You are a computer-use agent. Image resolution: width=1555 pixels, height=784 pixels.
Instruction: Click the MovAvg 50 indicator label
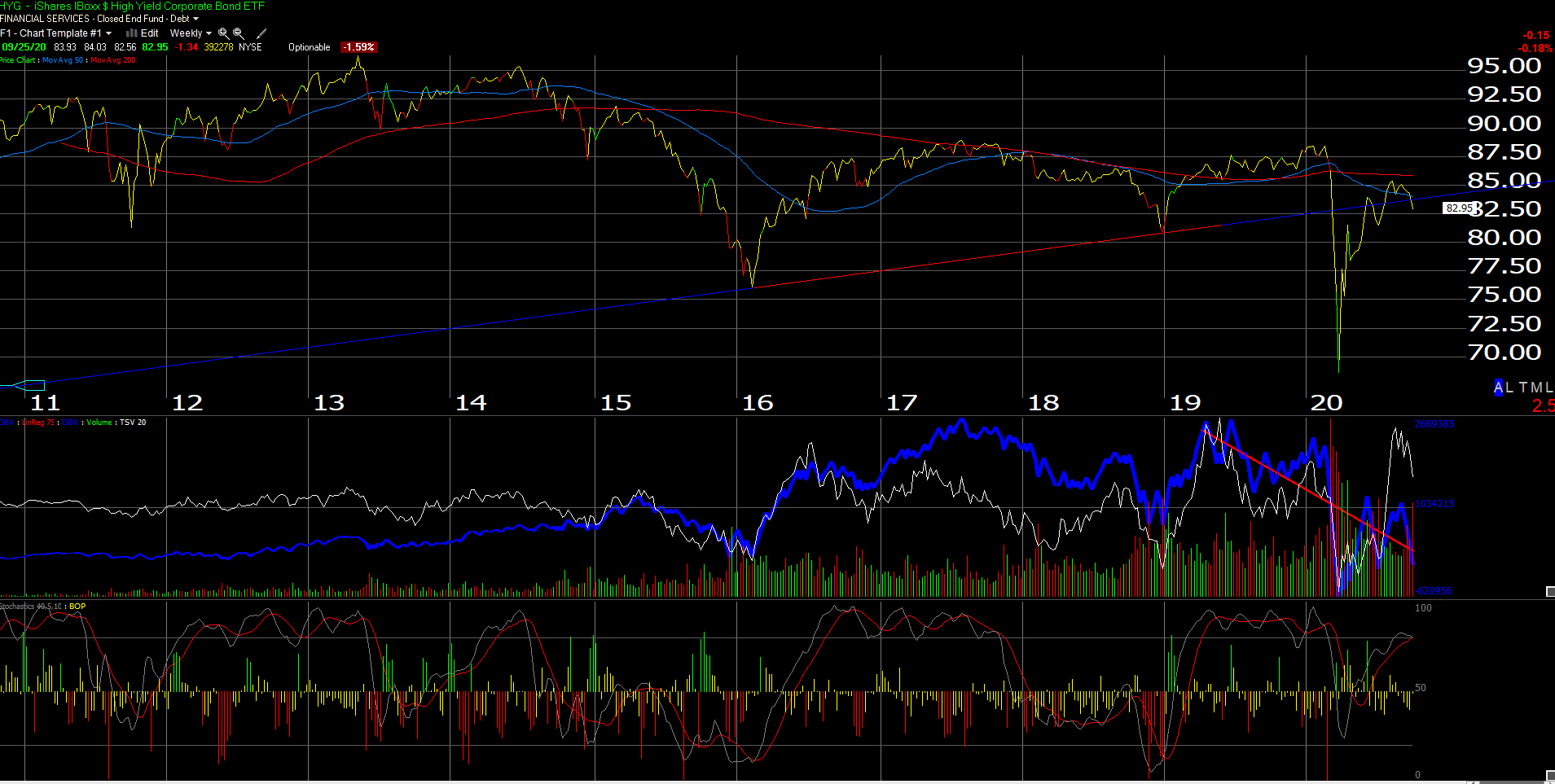pyautogui.click(x=63, y=60)
